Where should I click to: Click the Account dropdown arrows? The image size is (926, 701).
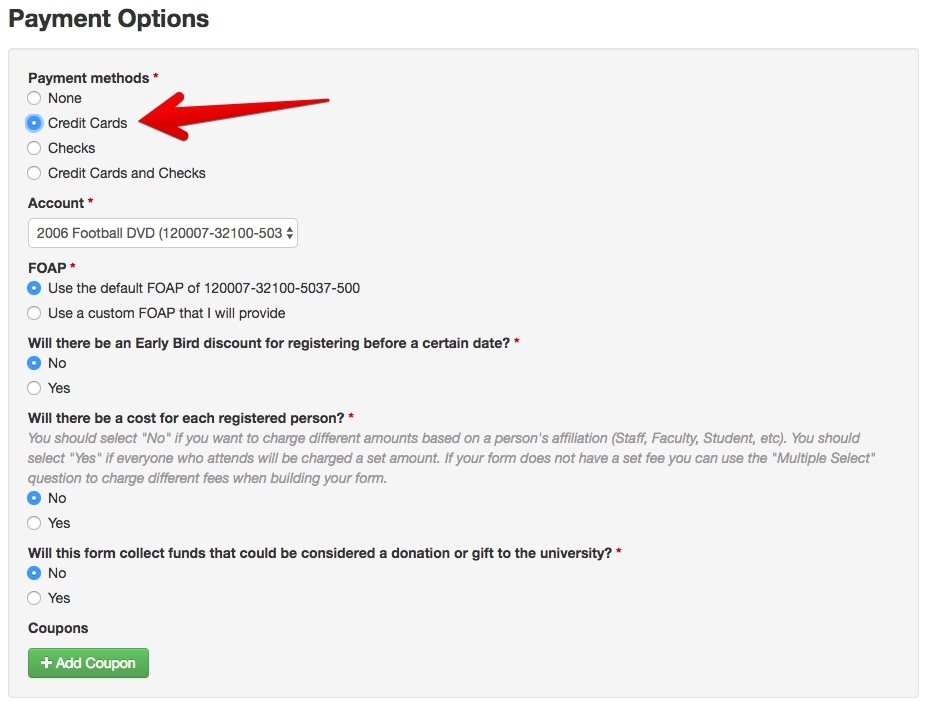click(290, 233)
